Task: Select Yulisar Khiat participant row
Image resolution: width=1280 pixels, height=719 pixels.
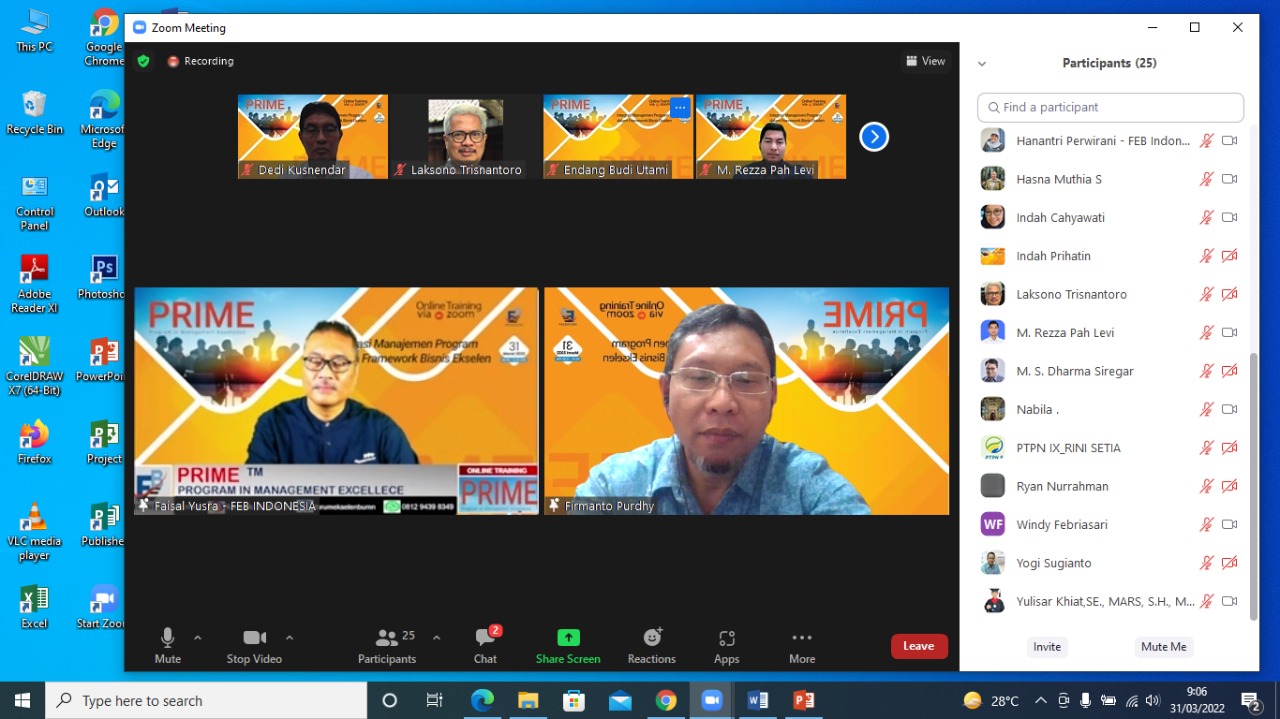Action: pyautogui.click(x=1110, y=601)
